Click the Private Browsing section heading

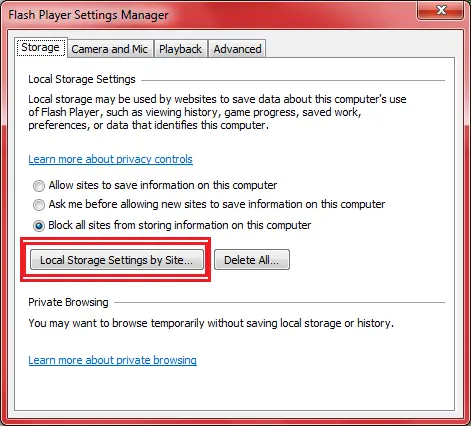[x=68, y=302]
